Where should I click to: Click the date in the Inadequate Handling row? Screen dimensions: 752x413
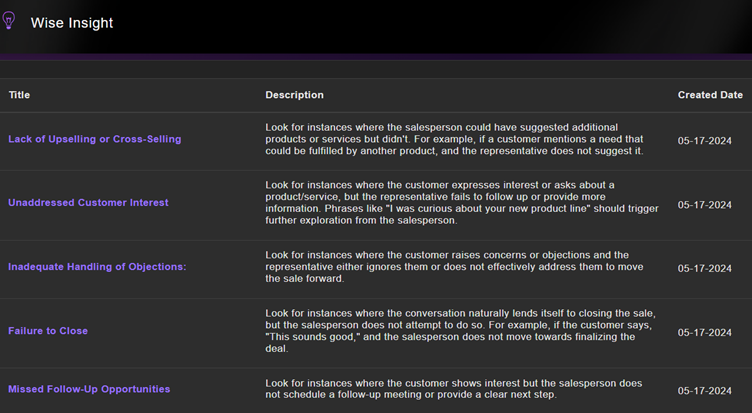click(705, 268)
